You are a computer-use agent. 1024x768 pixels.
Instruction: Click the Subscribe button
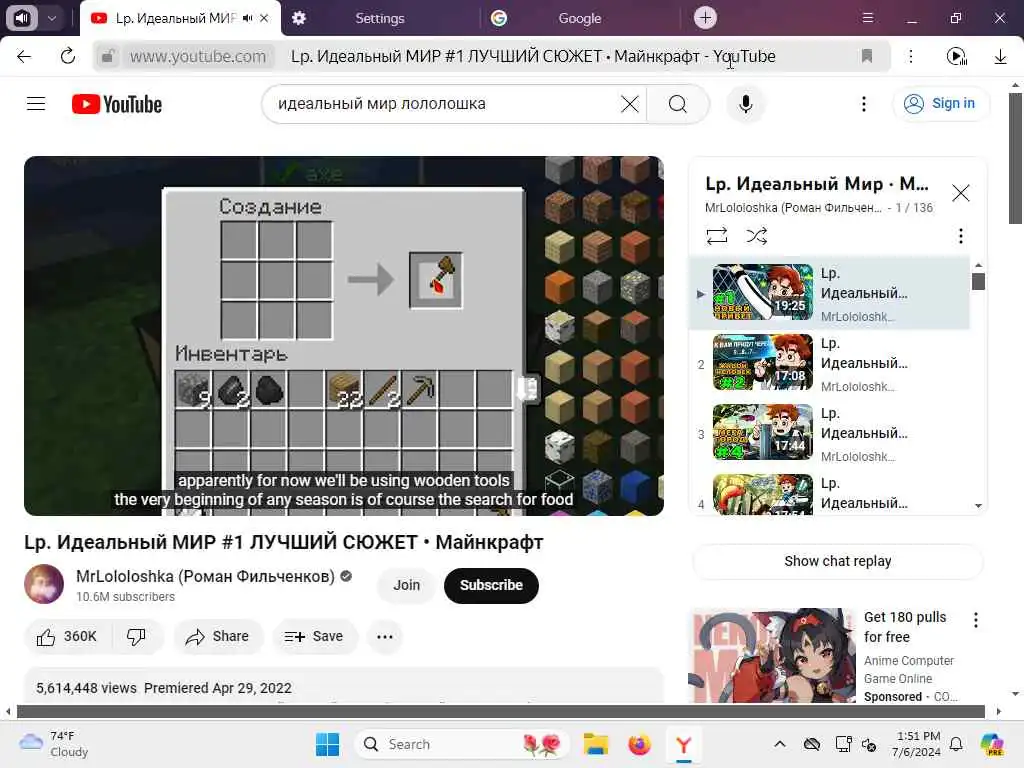tap(491, 585)
